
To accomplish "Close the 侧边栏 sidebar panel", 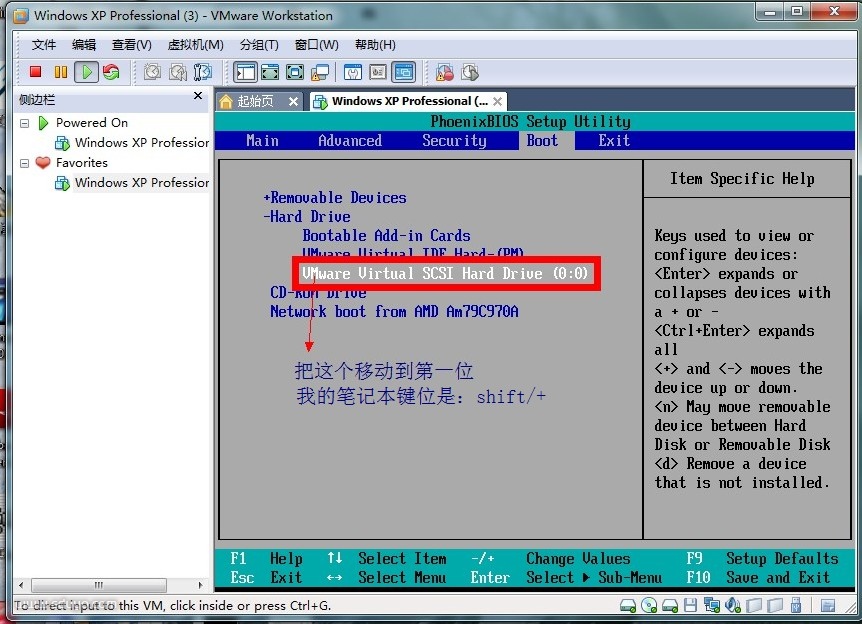I will coord(198,97).
